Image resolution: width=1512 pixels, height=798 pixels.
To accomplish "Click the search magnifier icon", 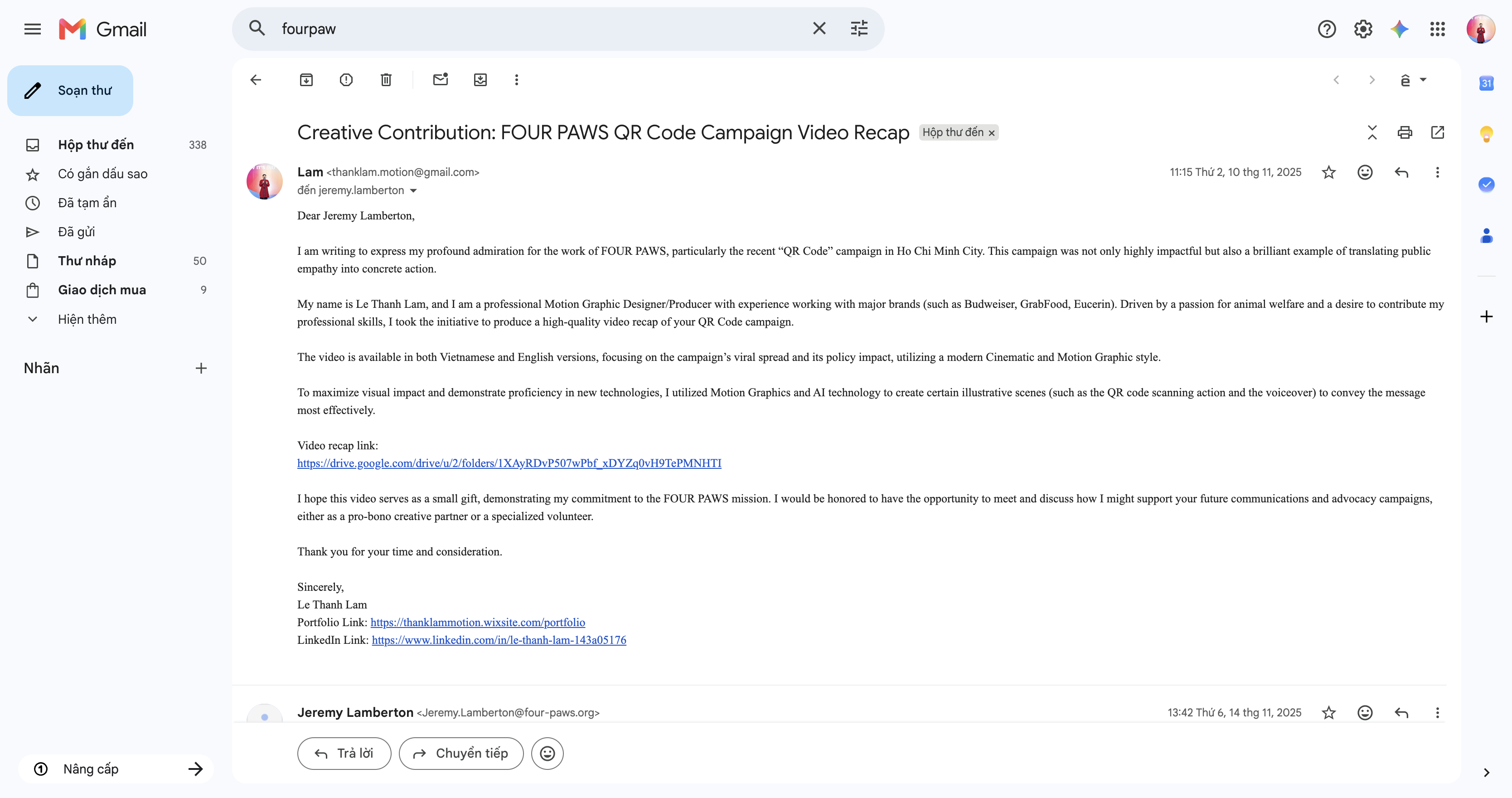I will tap(257, 28).
